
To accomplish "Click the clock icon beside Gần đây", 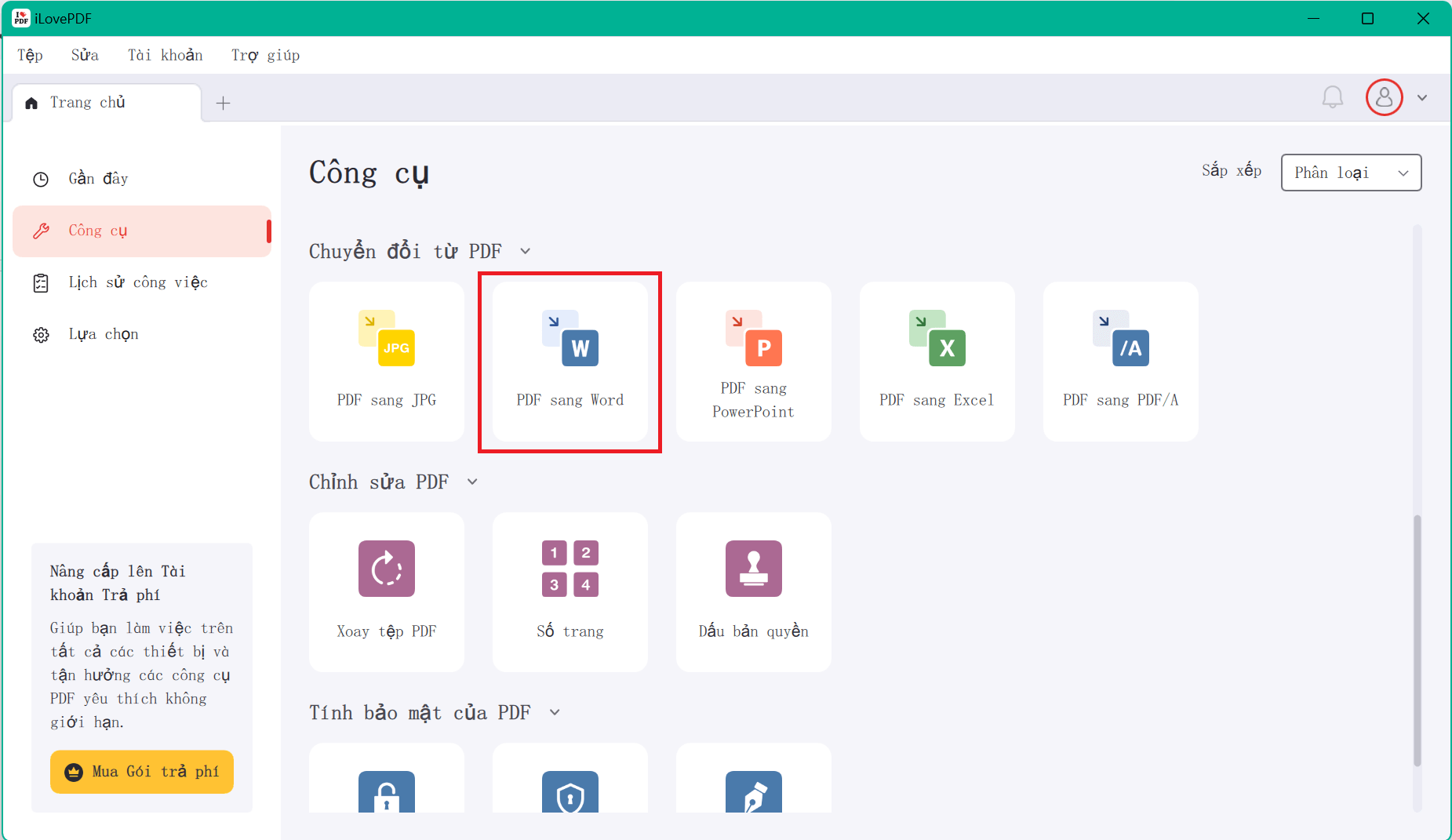I will (41, 179).
